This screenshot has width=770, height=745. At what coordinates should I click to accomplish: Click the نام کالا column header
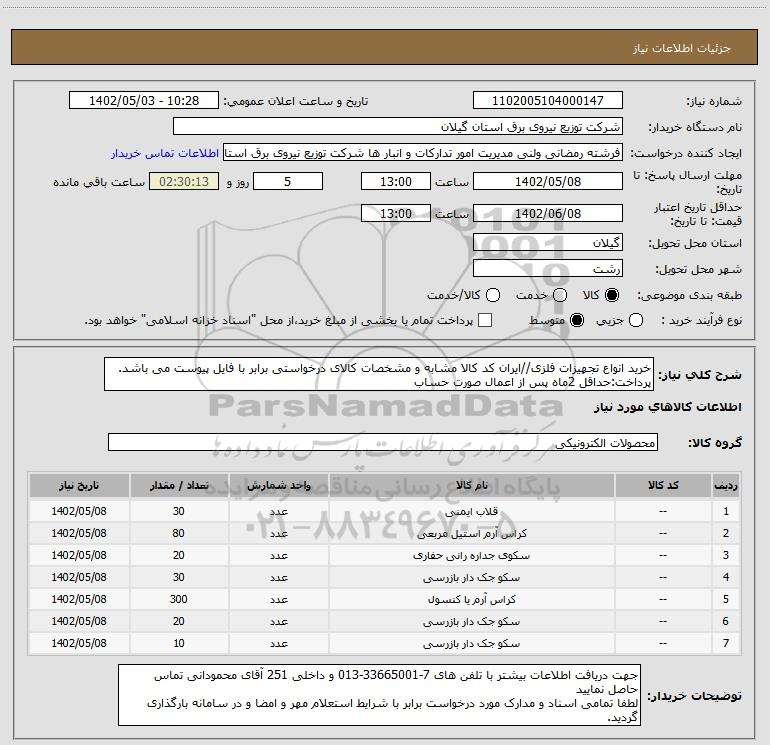click(x=471, y=485)
